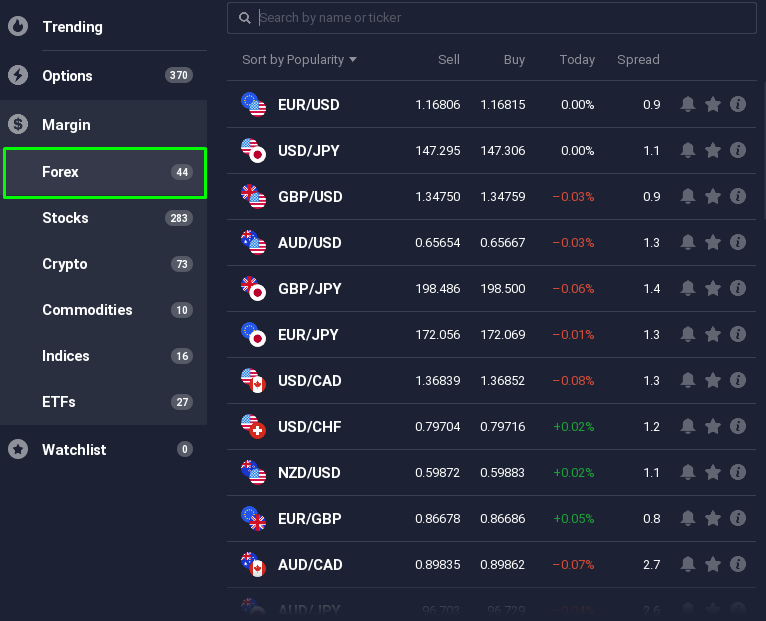
Task: Open the Commodities category
Action: point(87,310)
